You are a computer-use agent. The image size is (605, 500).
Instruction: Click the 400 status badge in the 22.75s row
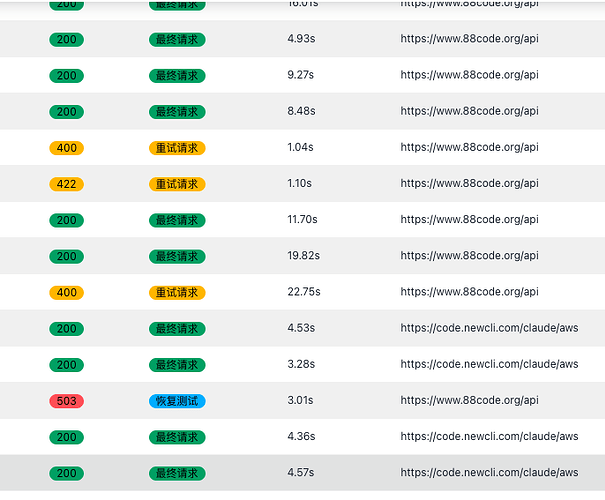pyautogui.click(x=66, y=293)
